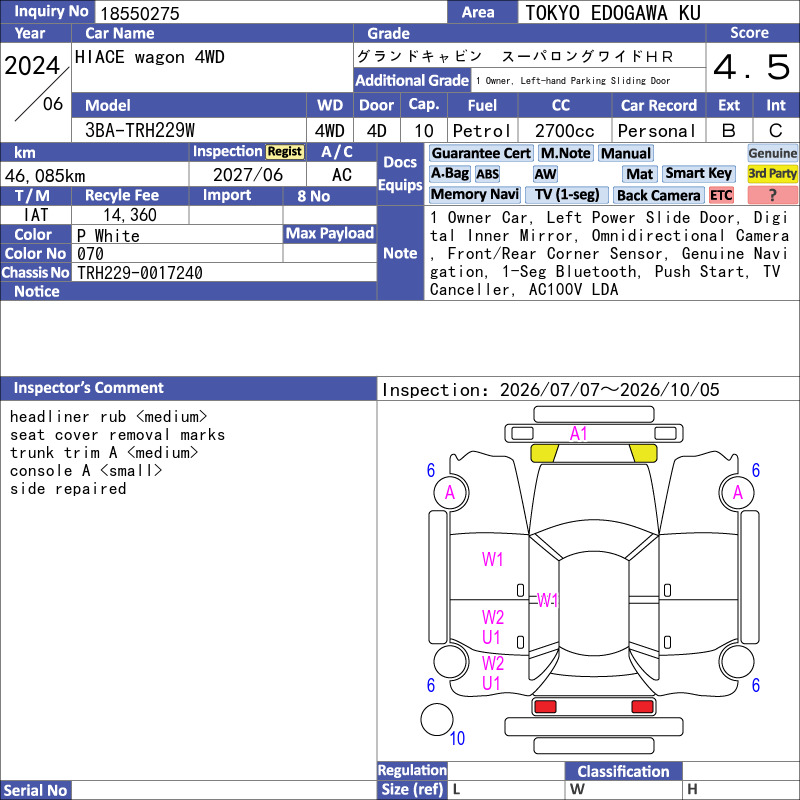Click the left front wheel A marker
This screenshot has width=800, height=800.
pyautogui.click(x=451, y=492)
